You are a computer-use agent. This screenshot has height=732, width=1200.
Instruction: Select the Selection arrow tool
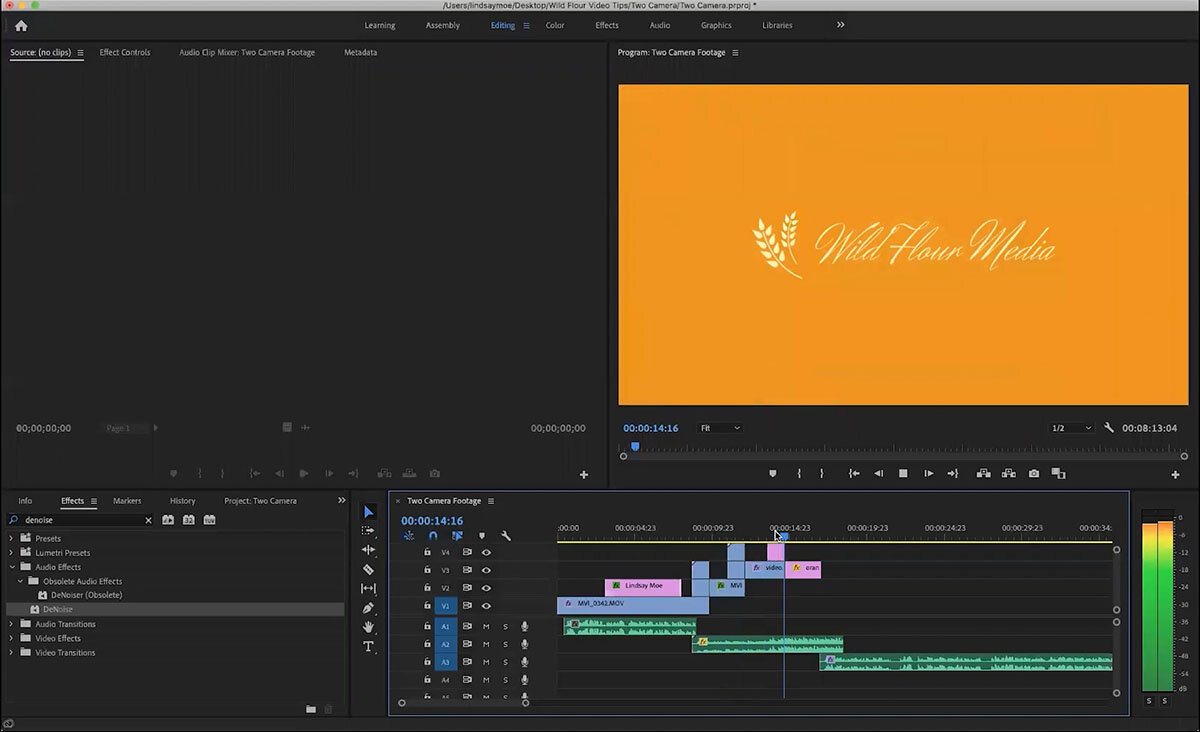point(368,512)
